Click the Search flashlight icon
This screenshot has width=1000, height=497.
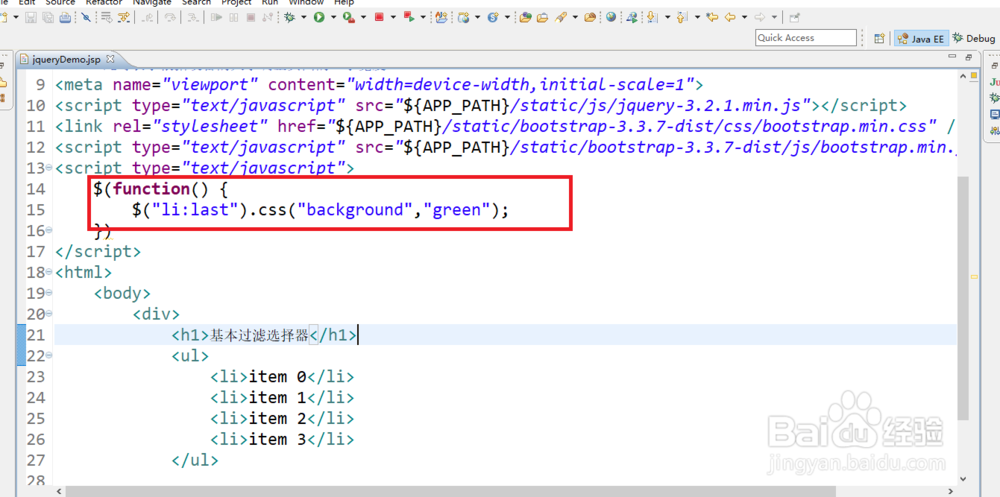[x=561, y=18]
